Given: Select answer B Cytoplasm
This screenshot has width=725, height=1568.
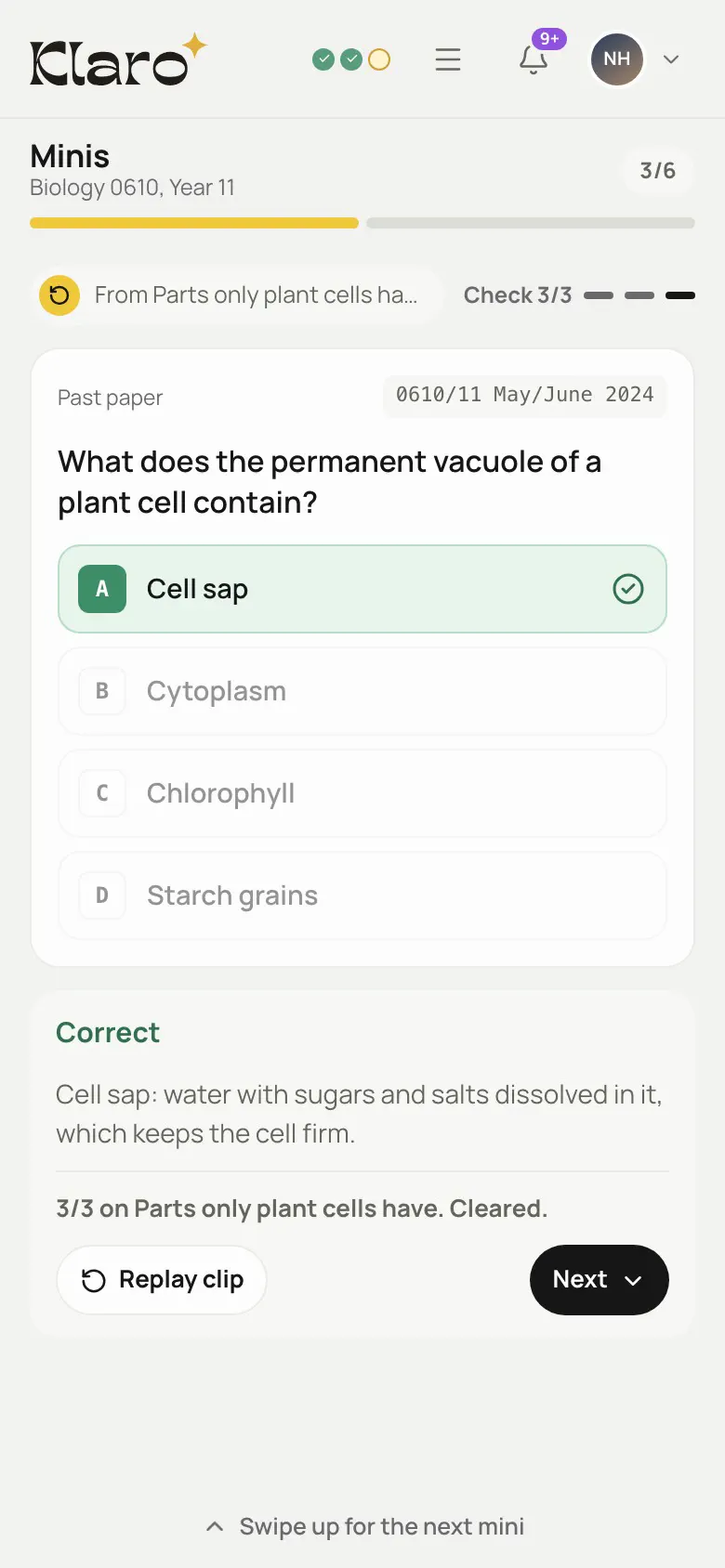Looking at the screenshot, I should coord(362,691).
